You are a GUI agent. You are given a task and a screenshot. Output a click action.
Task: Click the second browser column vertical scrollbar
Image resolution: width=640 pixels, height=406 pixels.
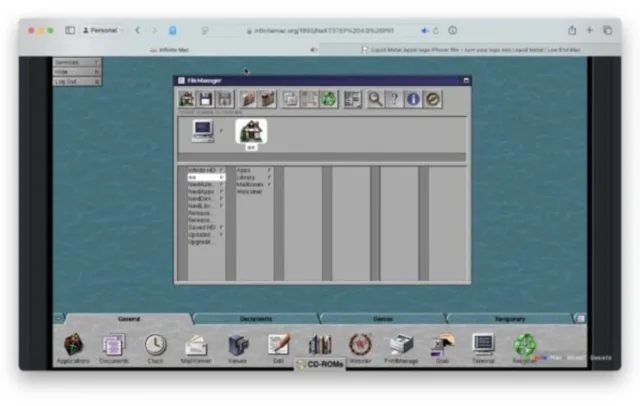(231, 223)
